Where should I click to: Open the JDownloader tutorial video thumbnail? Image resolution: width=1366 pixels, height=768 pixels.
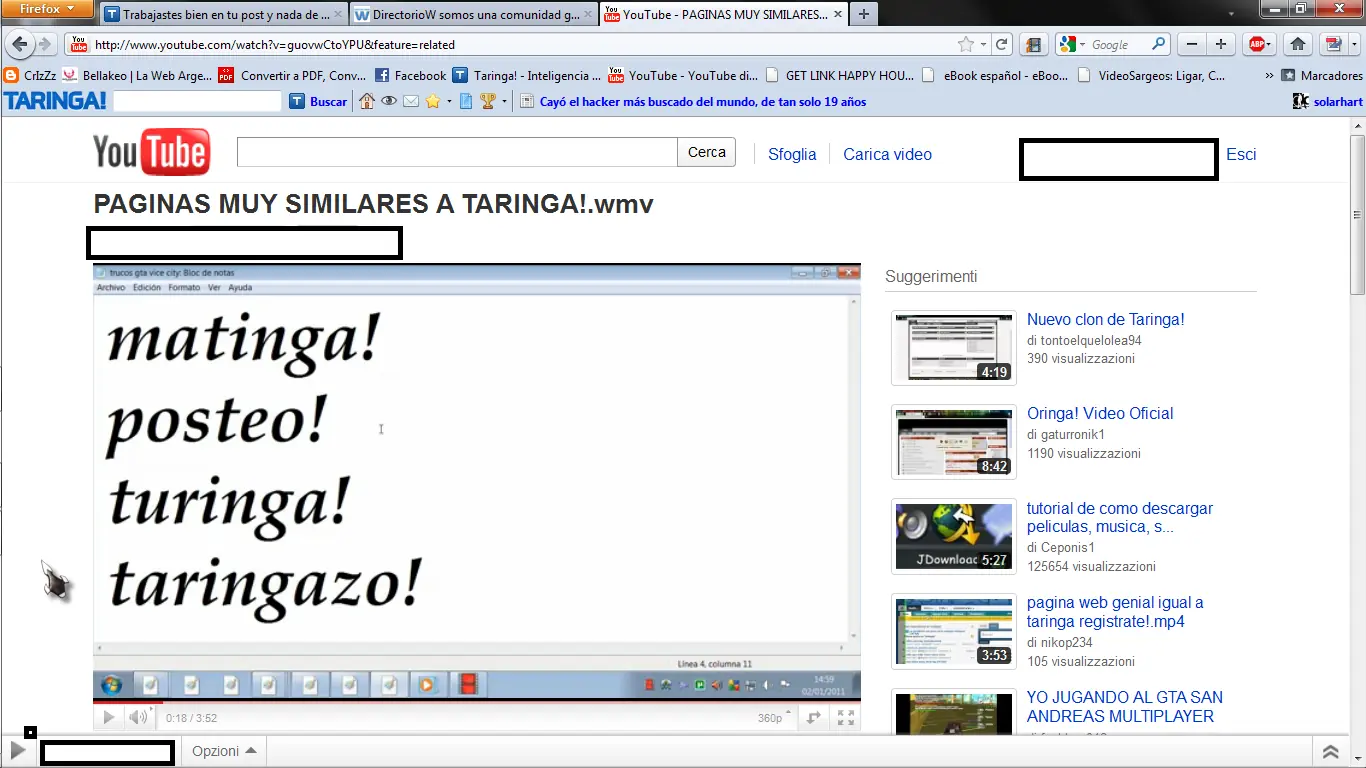[954, 536]
